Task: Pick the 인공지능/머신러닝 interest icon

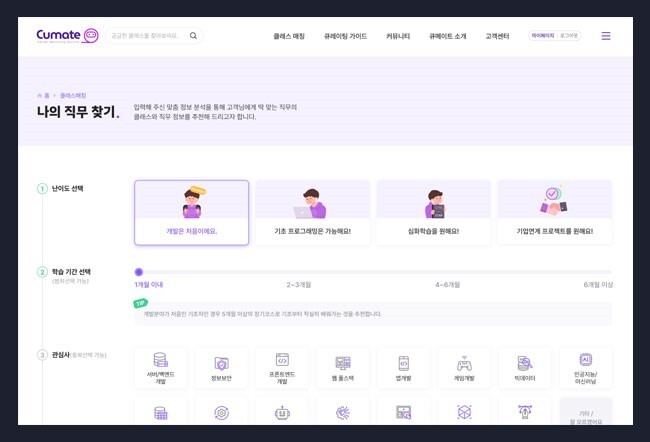Action: (x=586, y=362)
